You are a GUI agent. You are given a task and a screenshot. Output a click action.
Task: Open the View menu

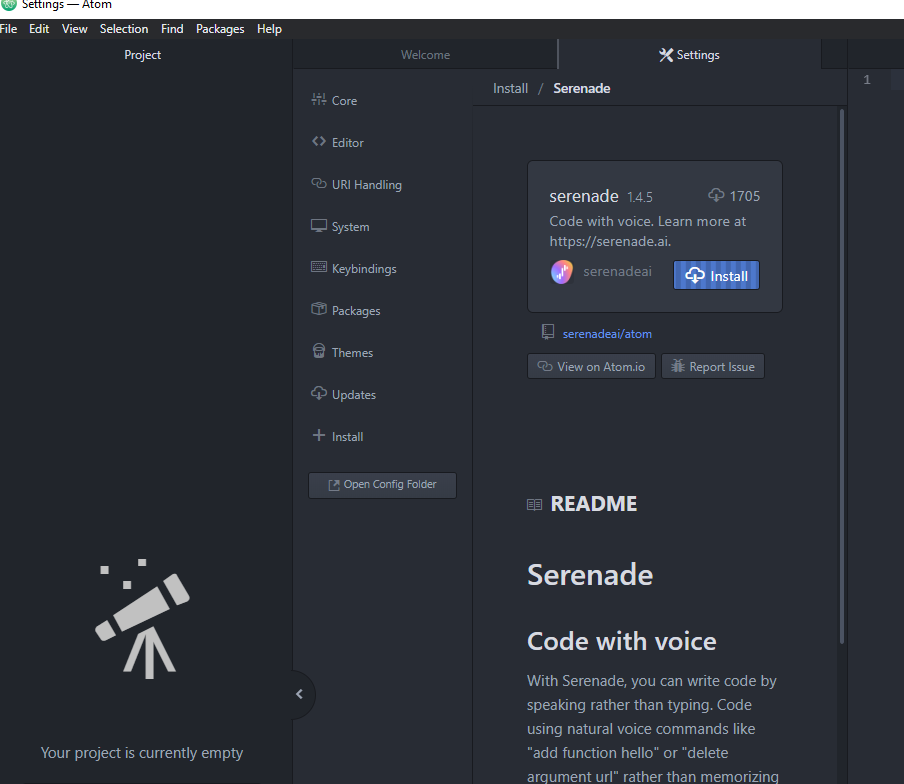click(x=74, y=29)
